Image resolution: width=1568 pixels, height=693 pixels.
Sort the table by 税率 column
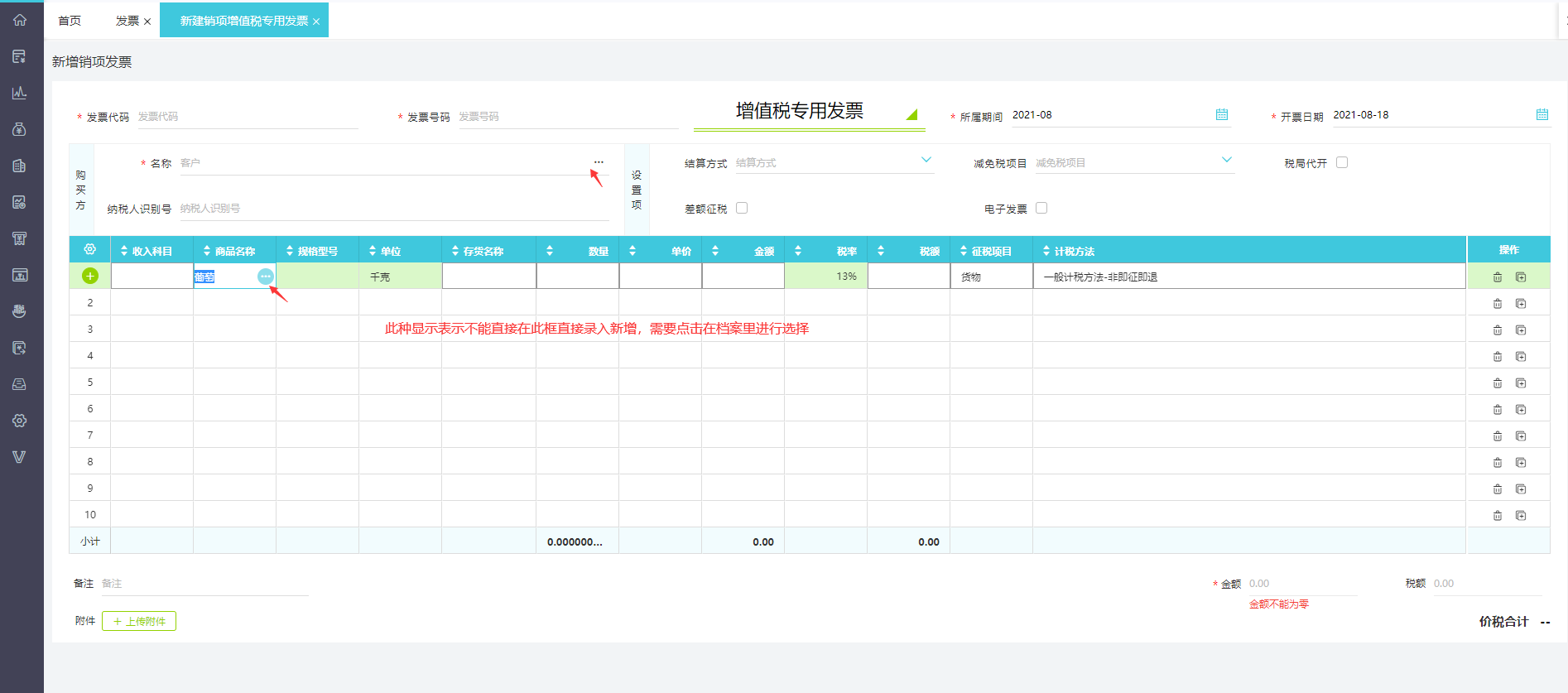(x=798, y=251)
